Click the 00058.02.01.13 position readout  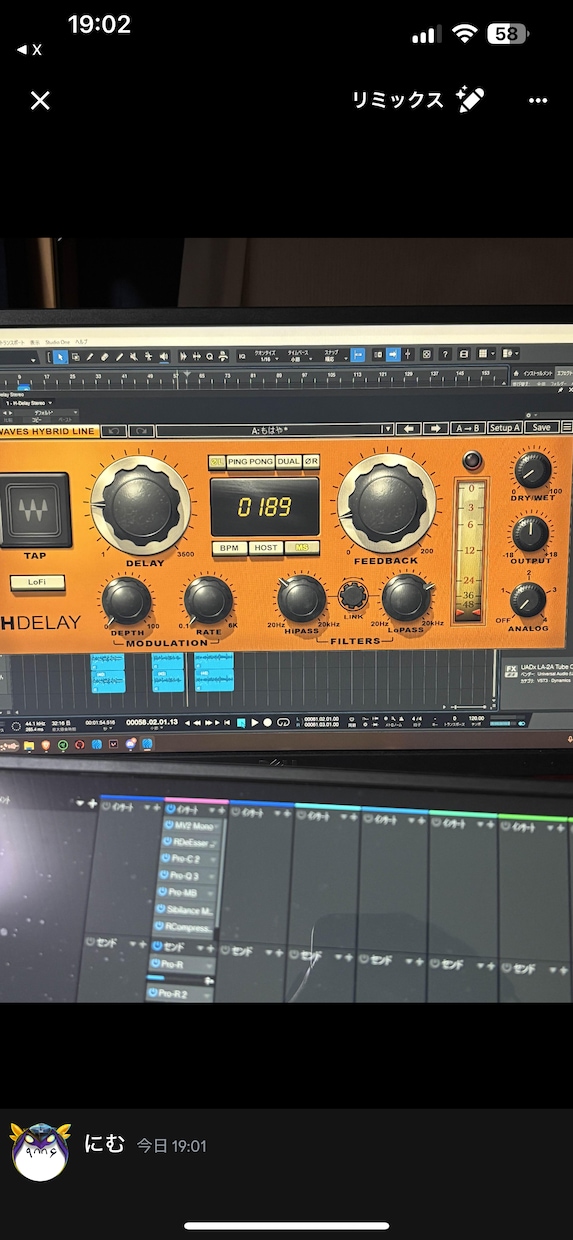pyautogui.click(x=152, y=722)
